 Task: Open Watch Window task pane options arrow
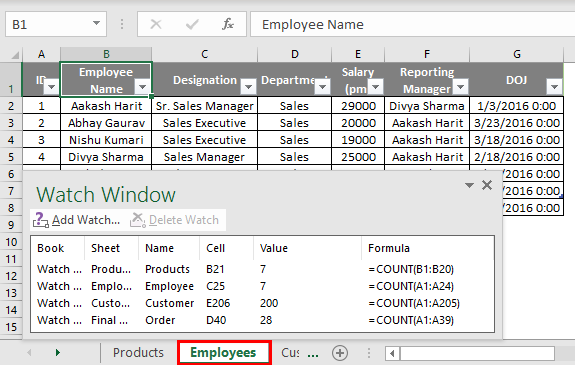coord(469,185)
